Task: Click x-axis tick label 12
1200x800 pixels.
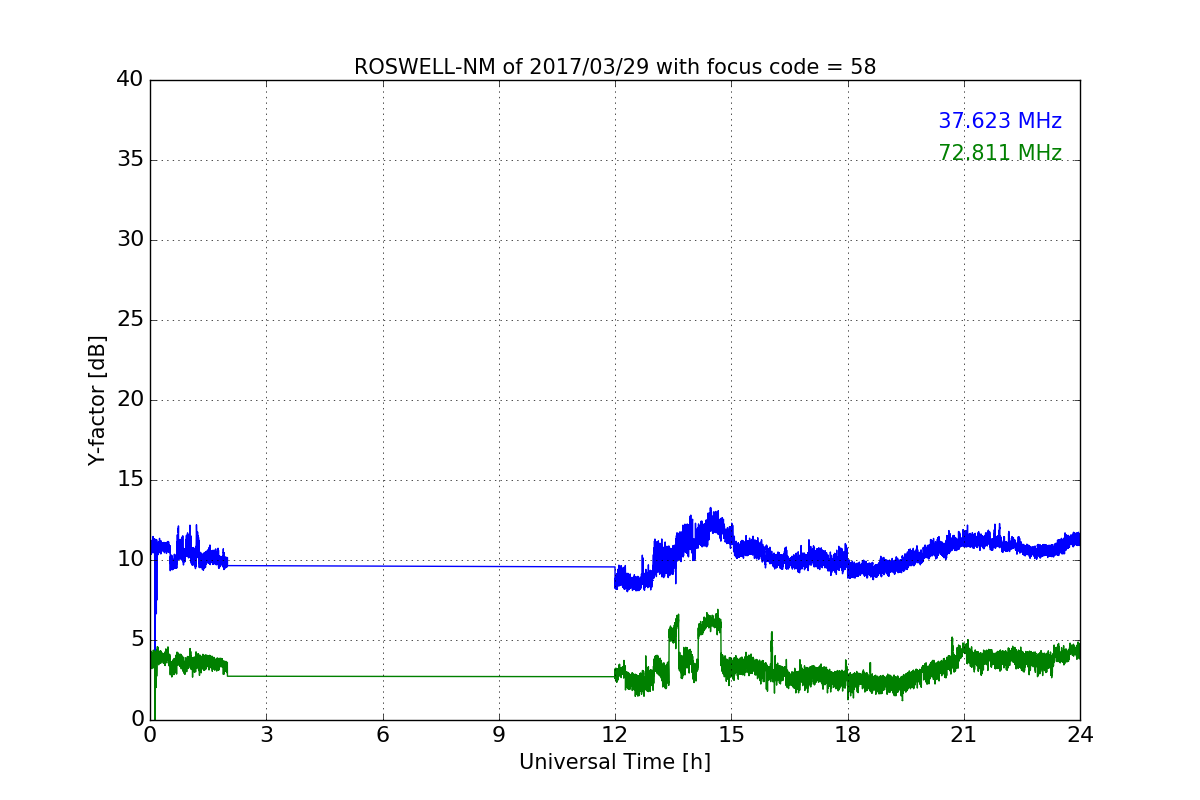Action: [615, 735]
